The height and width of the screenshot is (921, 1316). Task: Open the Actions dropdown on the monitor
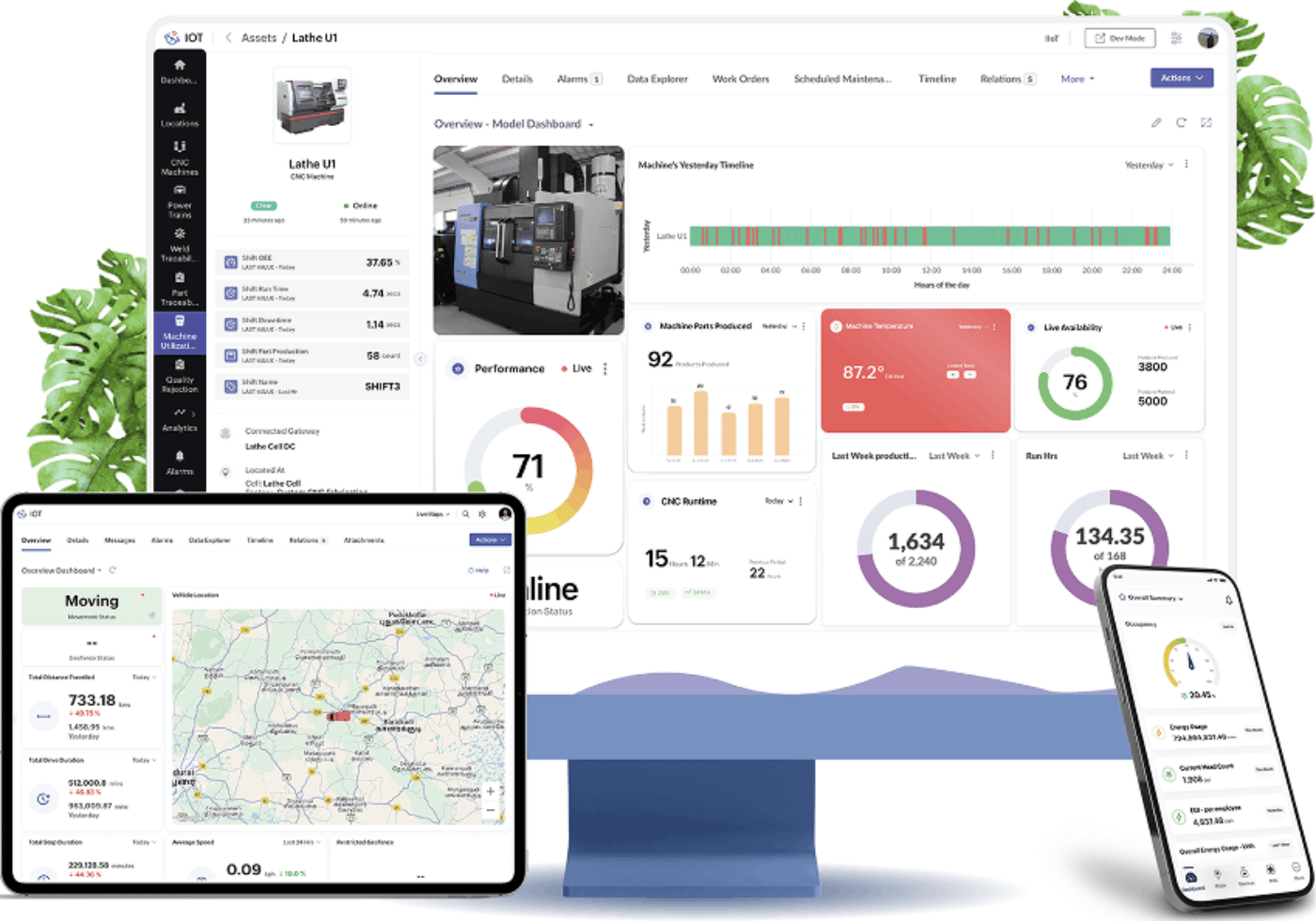(x=1182, y=78)
